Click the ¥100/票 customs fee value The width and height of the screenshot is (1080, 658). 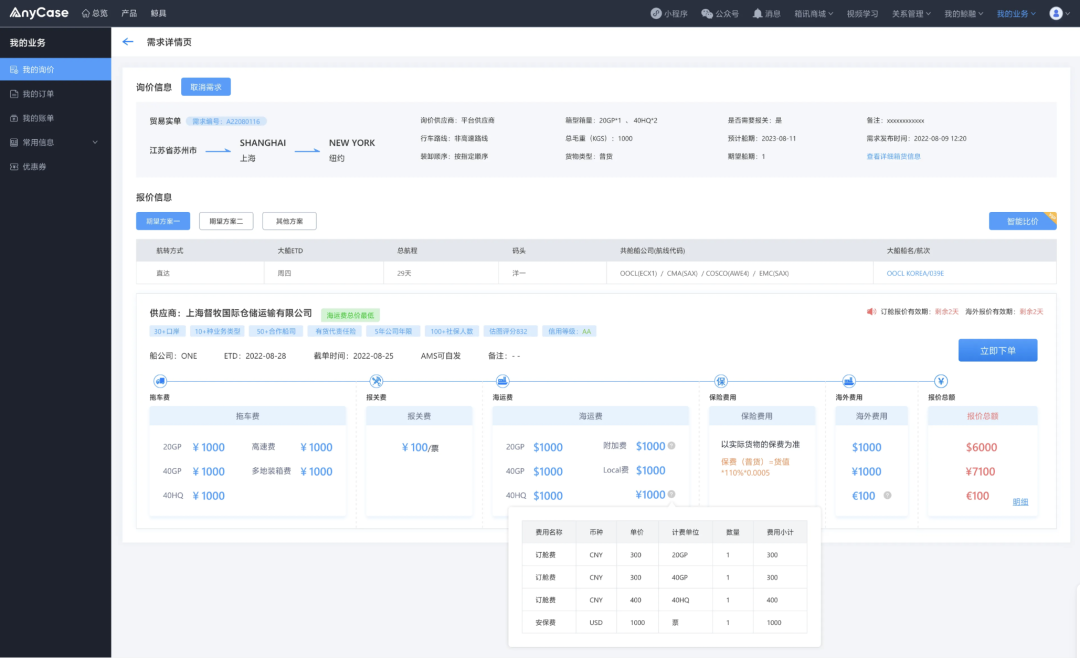coord(419,447)
